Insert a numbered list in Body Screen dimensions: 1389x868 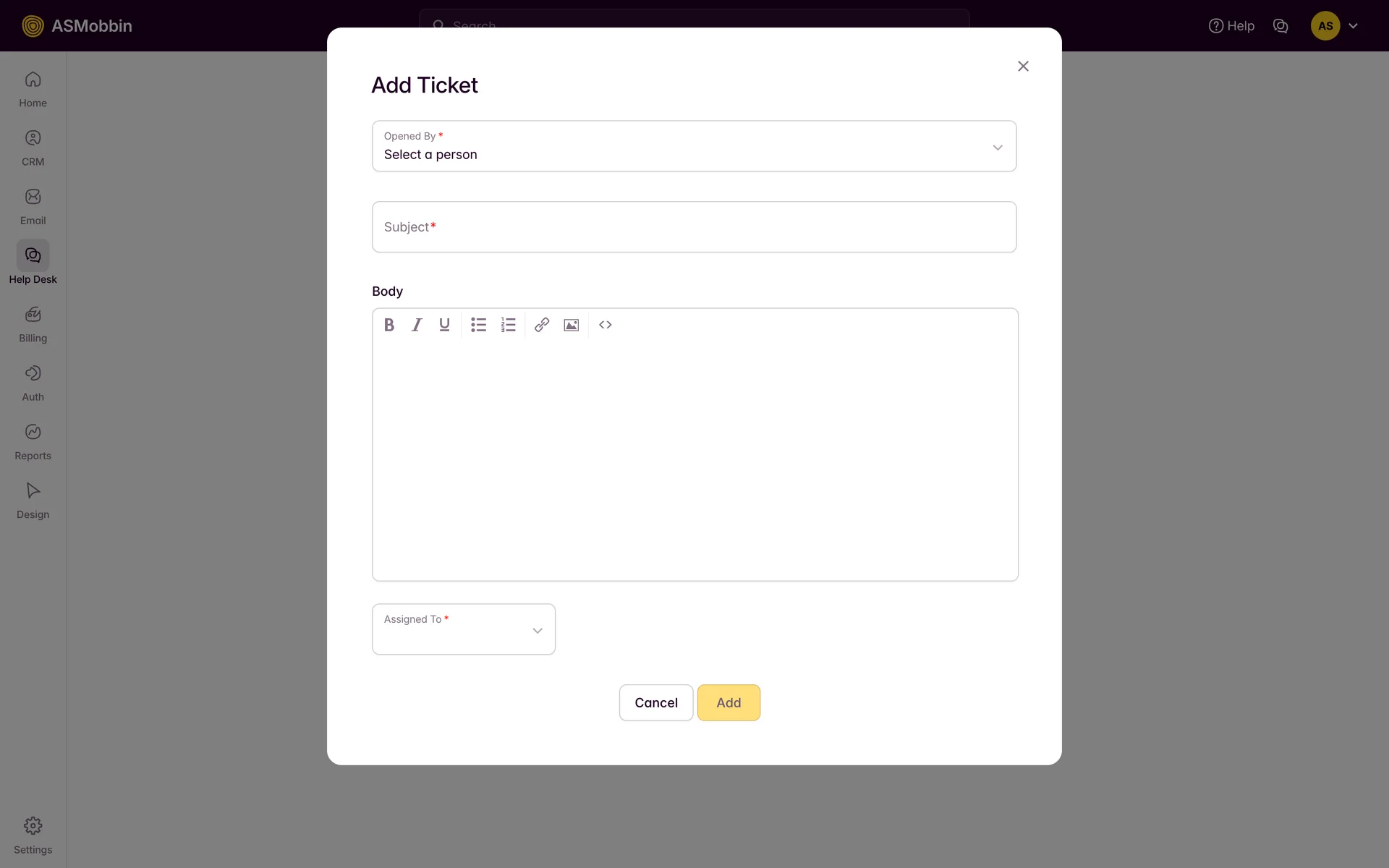click(x=508, y=325)
